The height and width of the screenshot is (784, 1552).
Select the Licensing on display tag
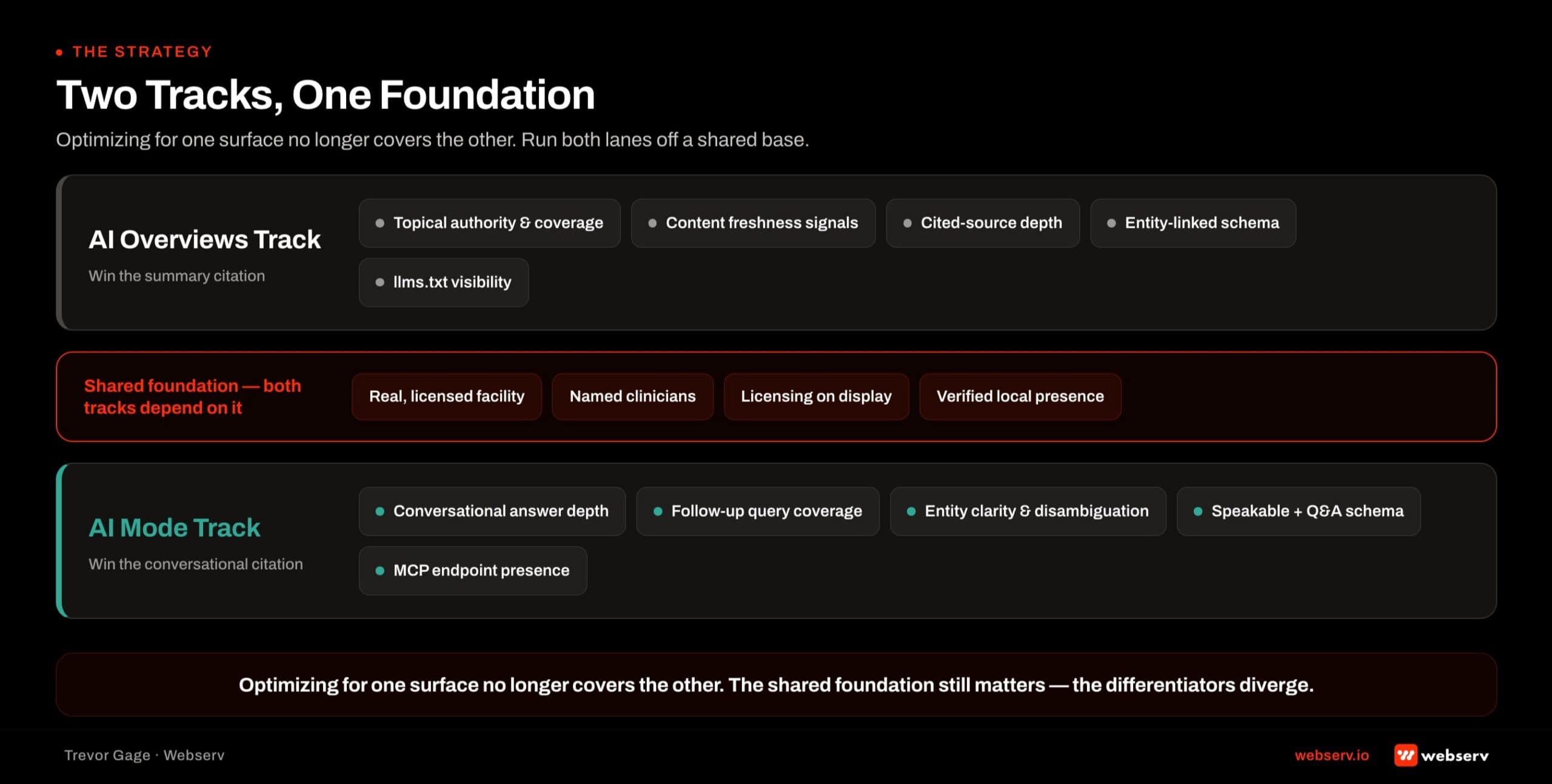click(816, 396)
